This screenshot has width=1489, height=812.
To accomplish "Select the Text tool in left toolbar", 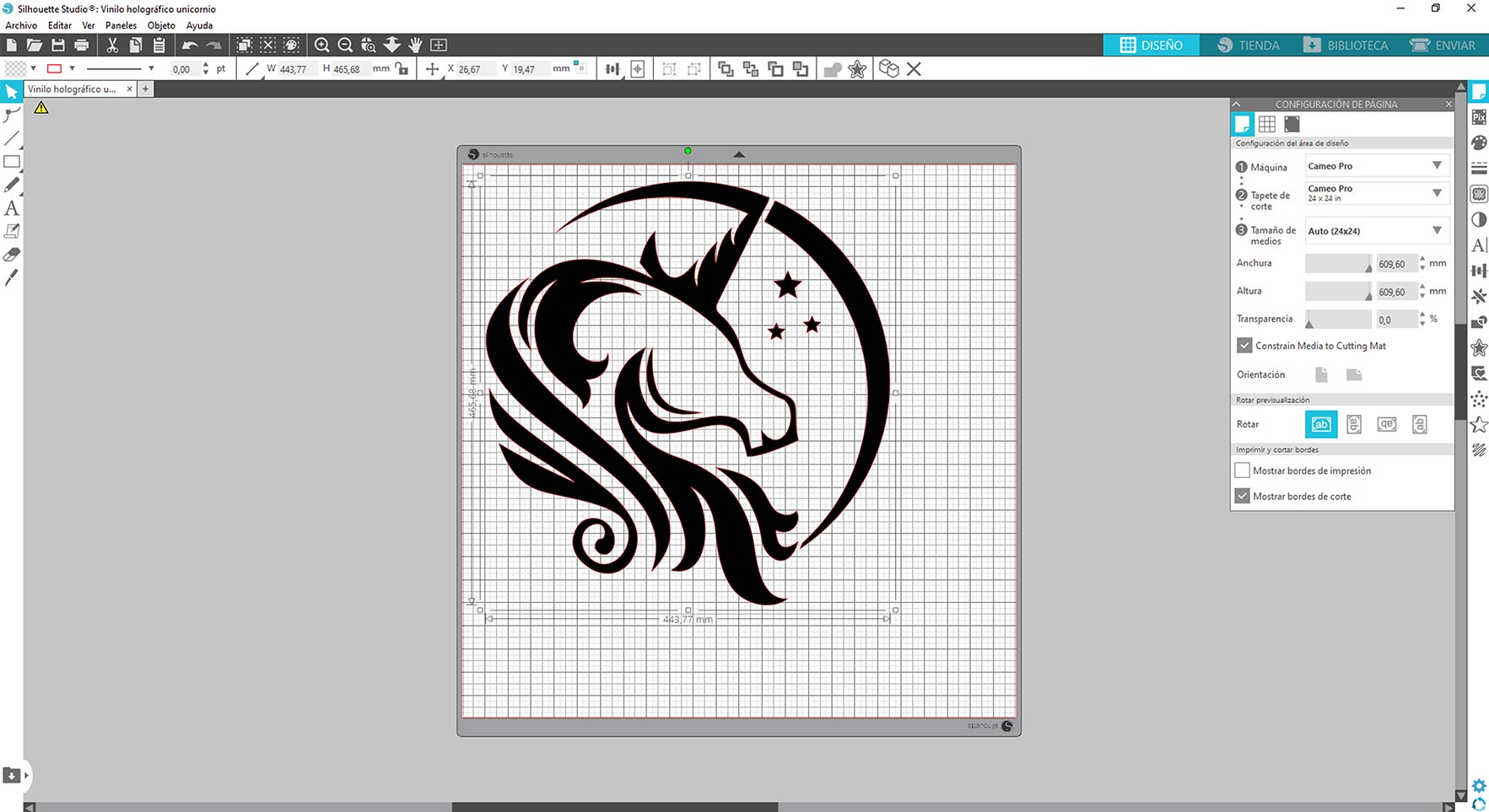I will (12, 208).
